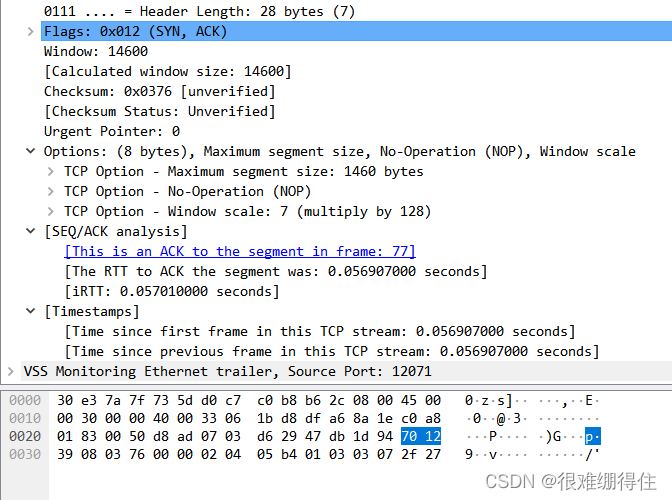
Task: Click hex offset 0010 in bytes pane
Action: 25,418
